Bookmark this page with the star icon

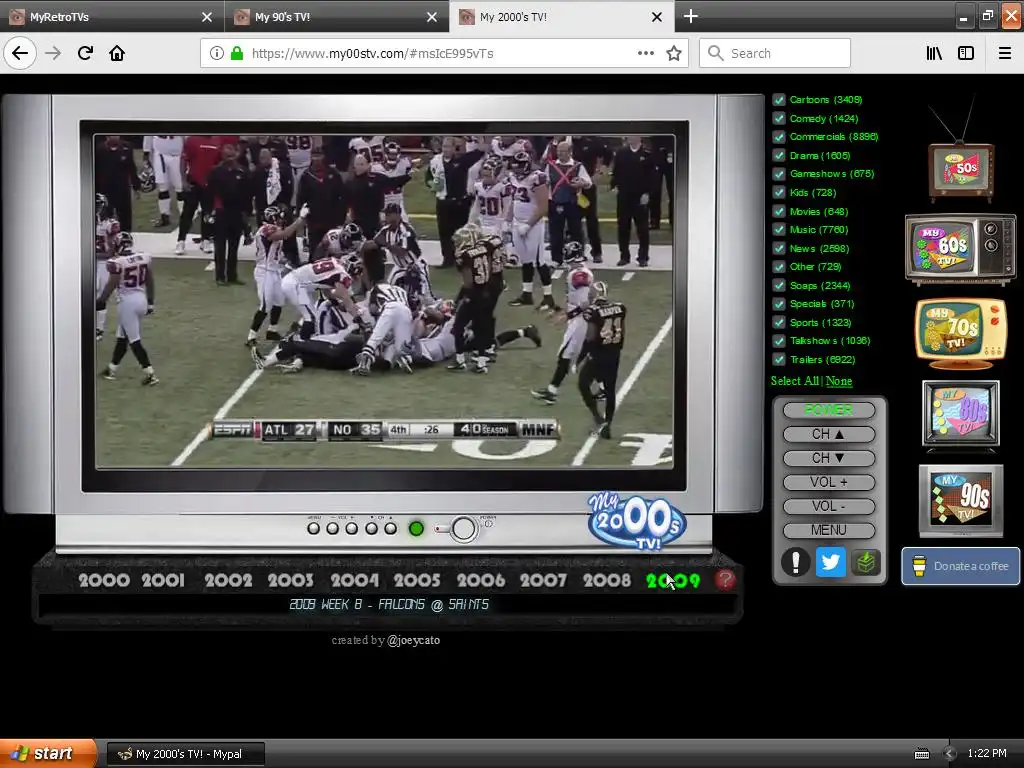(x=674, y=53)
